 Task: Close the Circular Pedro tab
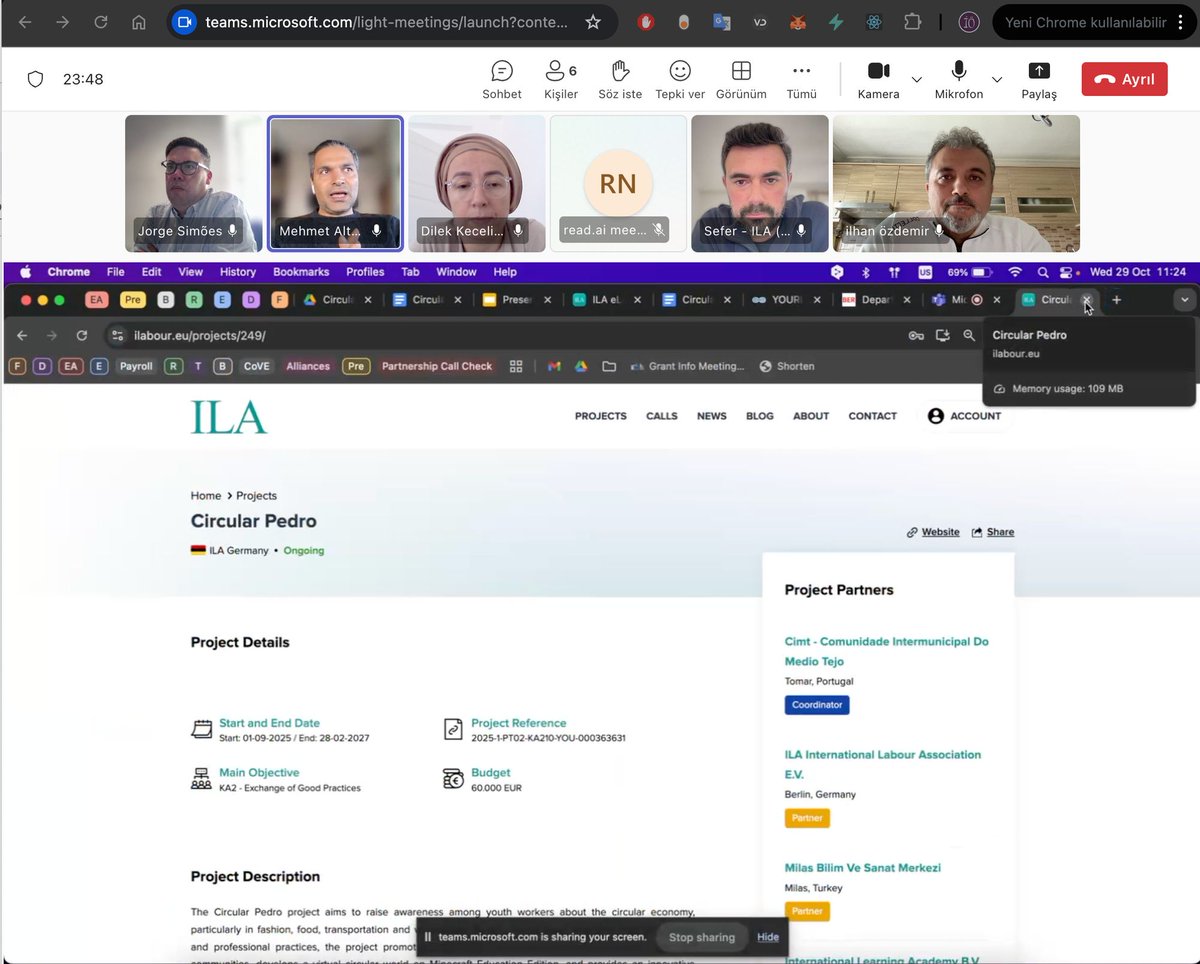1087,299
